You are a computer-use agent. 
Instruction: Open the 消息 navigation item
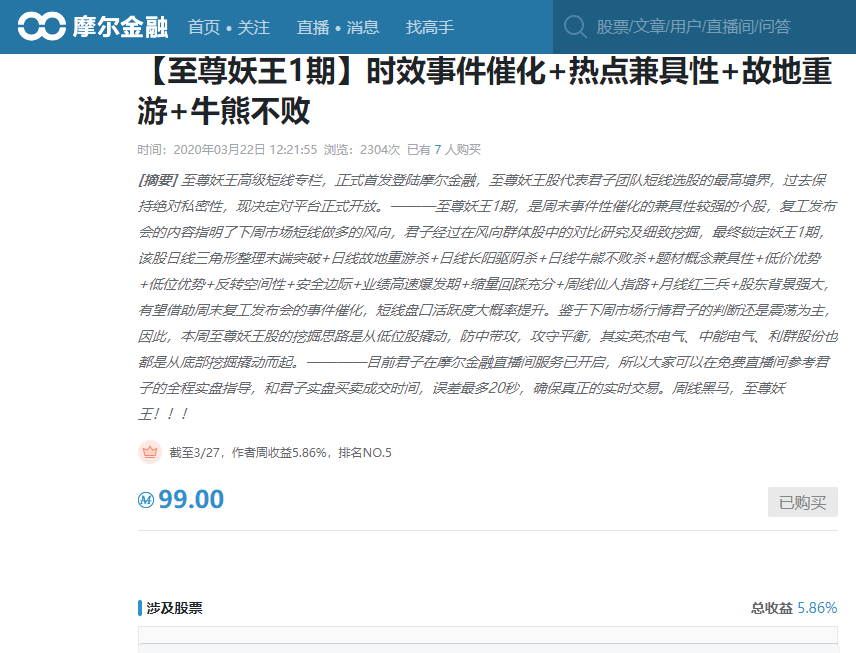click(x=362, y=27)
